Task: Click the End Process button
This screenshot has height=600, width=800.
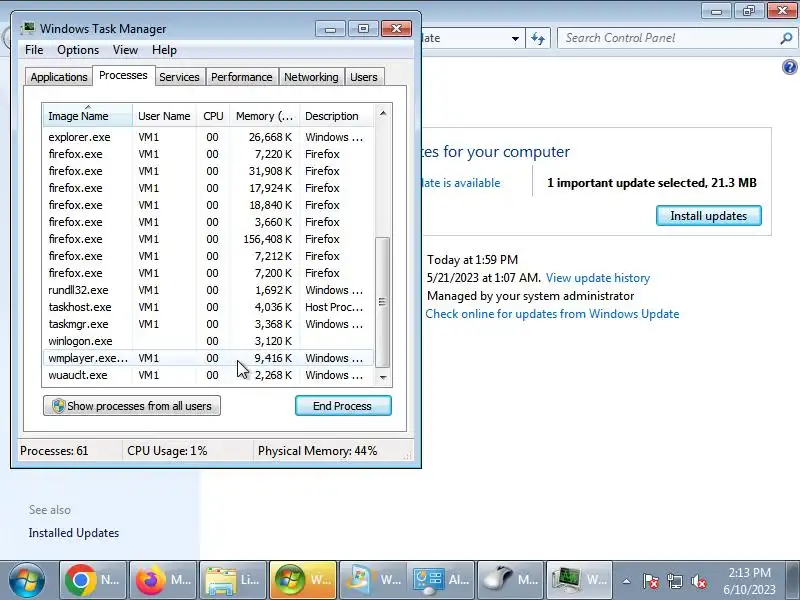Action: point(343,406)
